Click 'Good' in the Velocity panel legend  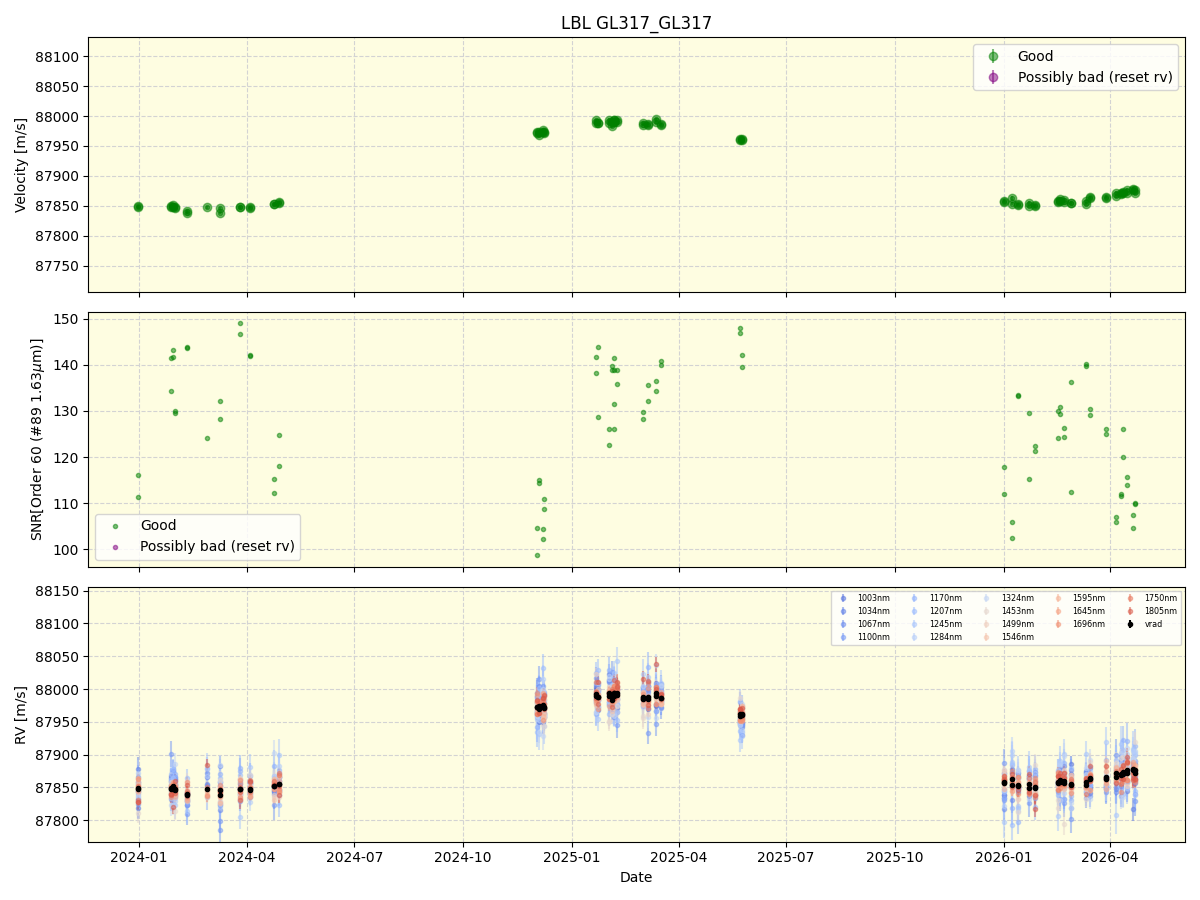(1035, 57)
